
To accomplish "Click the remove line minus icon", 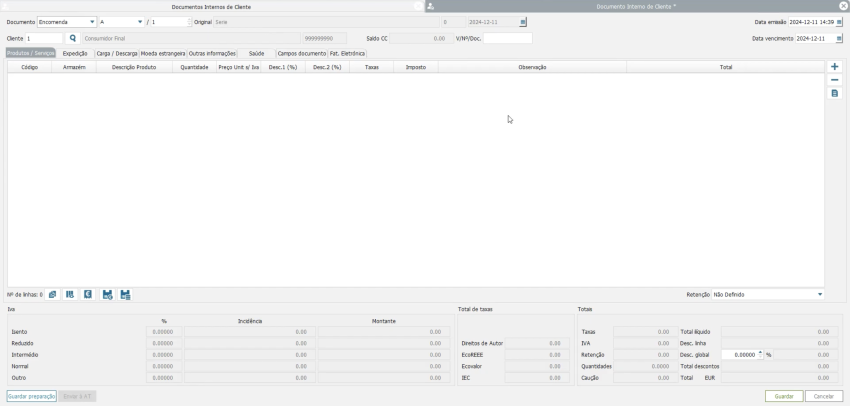I will tap(835, 80).
